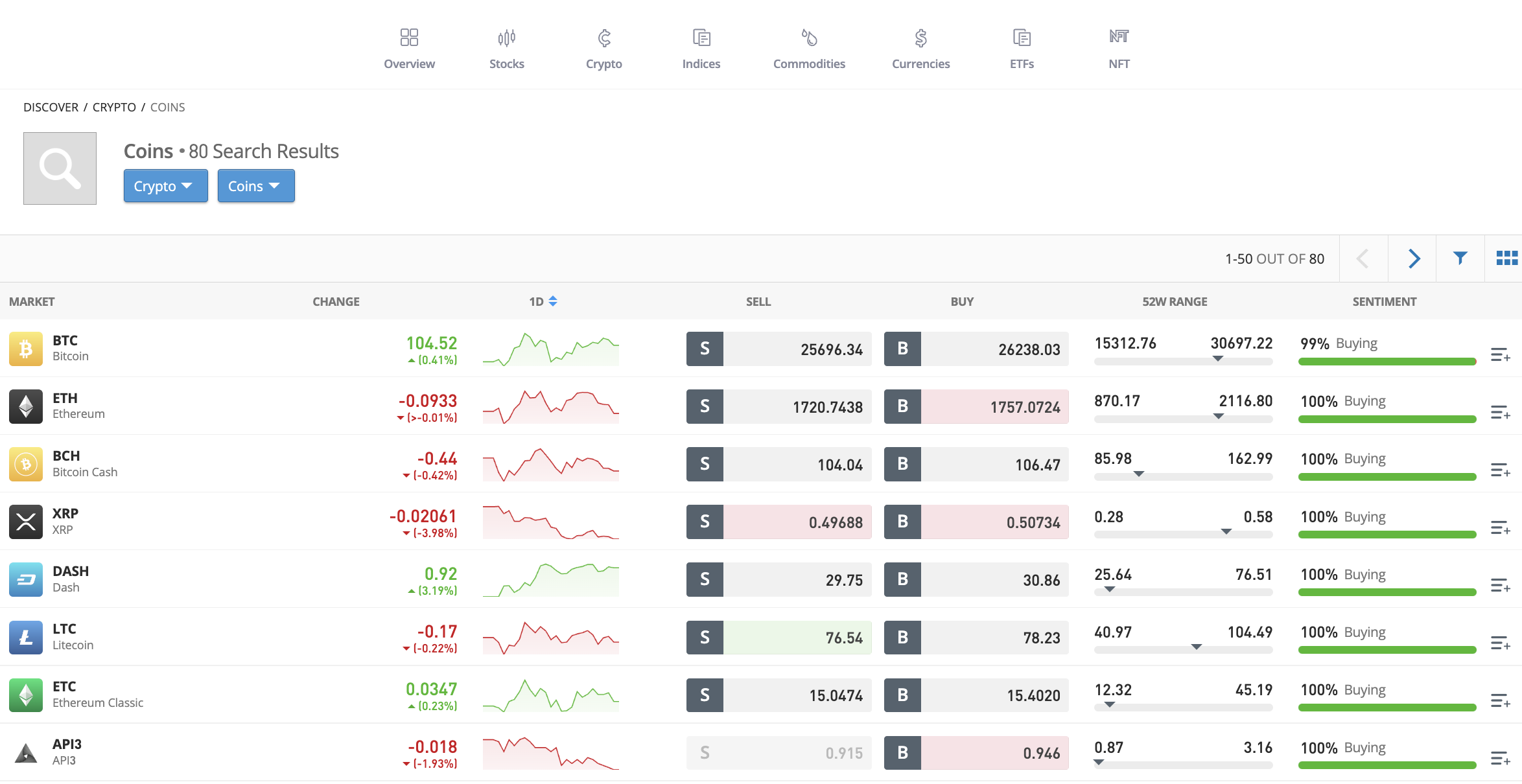Add DASH to watchlist

click(x=1500, y=585)
